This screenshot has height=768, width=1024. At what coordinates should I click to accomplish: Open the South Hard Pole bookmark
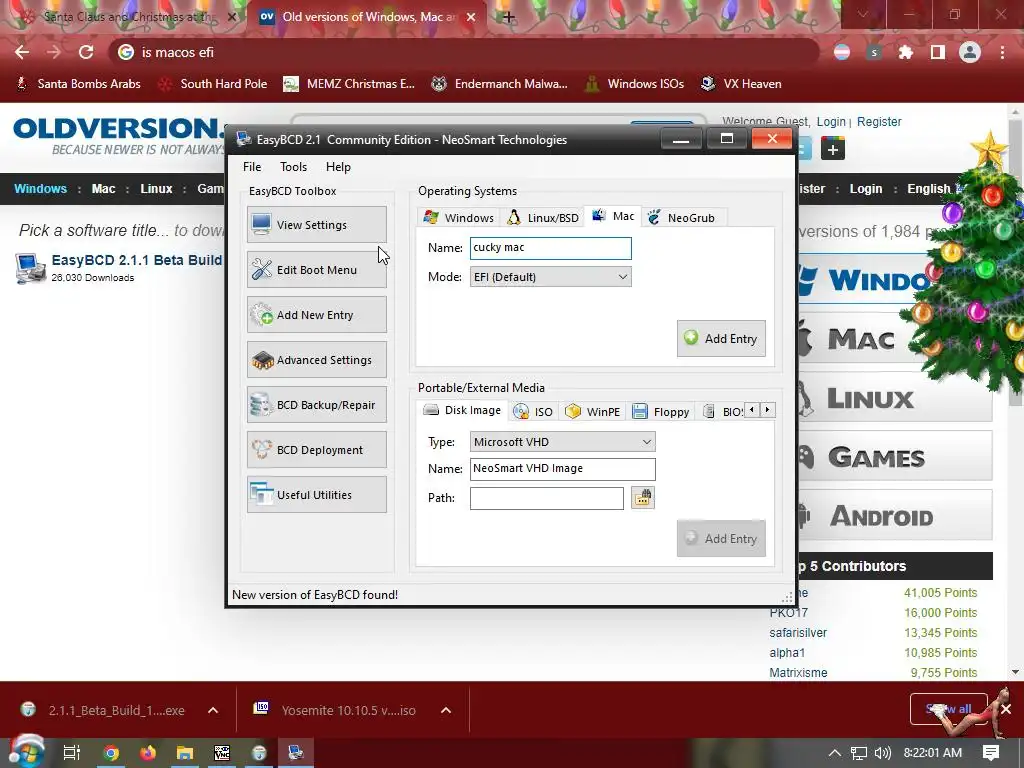(214, 84)
